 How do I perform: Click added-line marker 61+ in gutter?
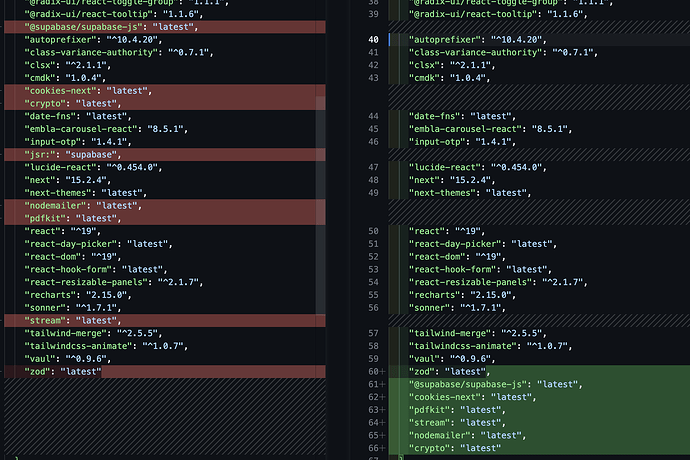click(x=377, y=384)
